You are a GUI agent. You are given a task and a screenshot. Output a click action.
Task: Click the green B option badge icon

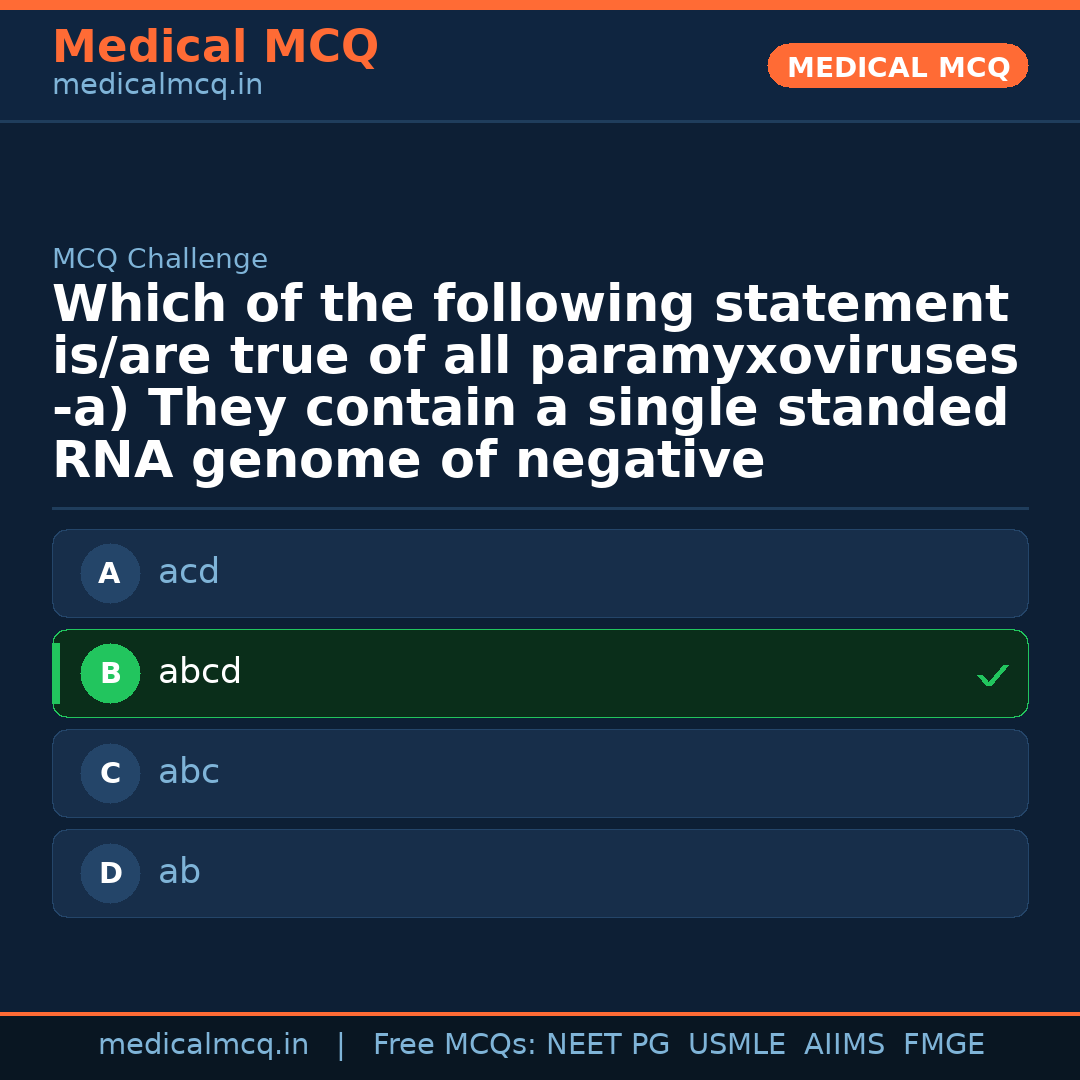110,673
